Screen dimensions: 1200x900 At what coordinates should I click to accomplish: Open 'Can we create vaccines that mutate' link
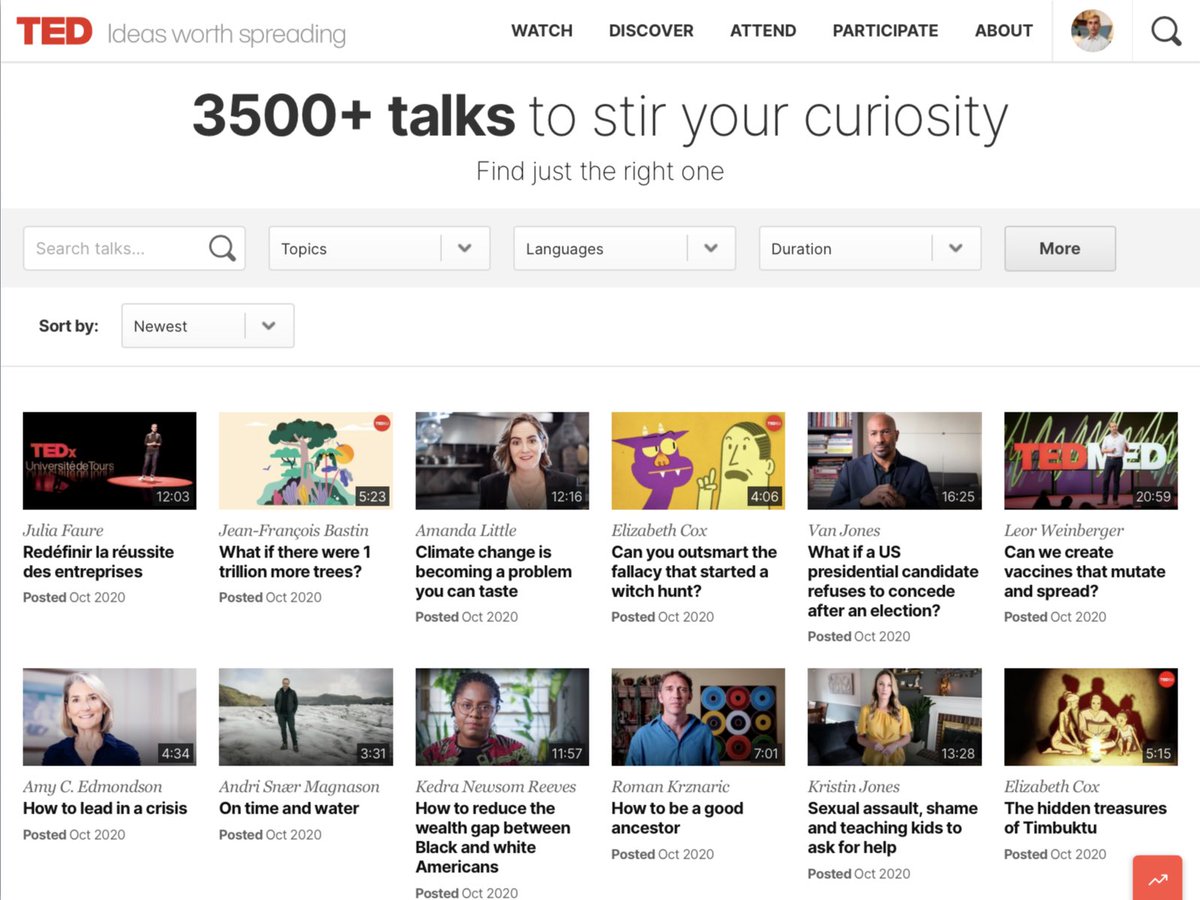[x=1085, y=571]
